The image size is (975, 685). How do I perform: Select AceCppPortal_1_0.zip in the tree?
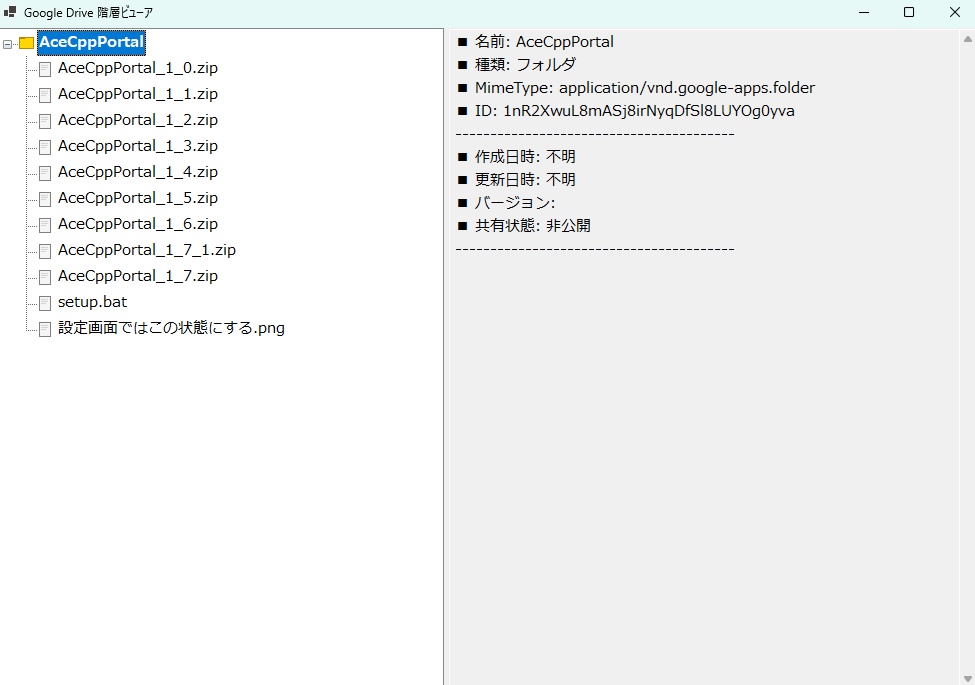137,68
